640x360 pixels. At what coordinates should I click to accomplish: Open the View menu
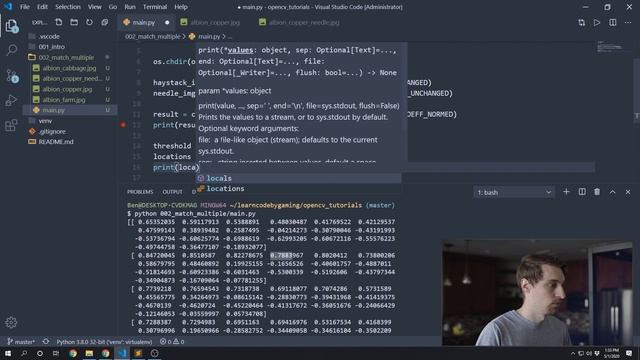pos(95,7)
